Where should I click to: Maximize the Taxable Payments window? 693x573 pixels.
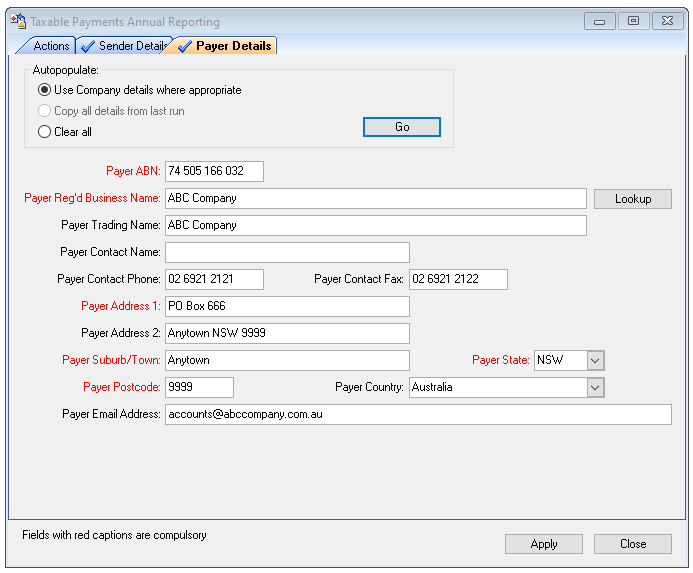pos(633,21)
